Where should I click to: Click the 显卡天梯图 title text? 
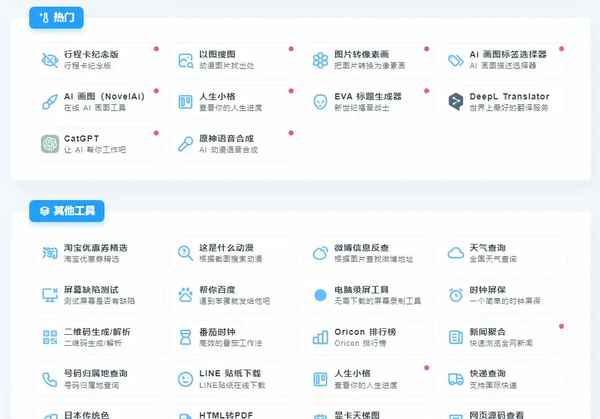[x=357, y=415]
